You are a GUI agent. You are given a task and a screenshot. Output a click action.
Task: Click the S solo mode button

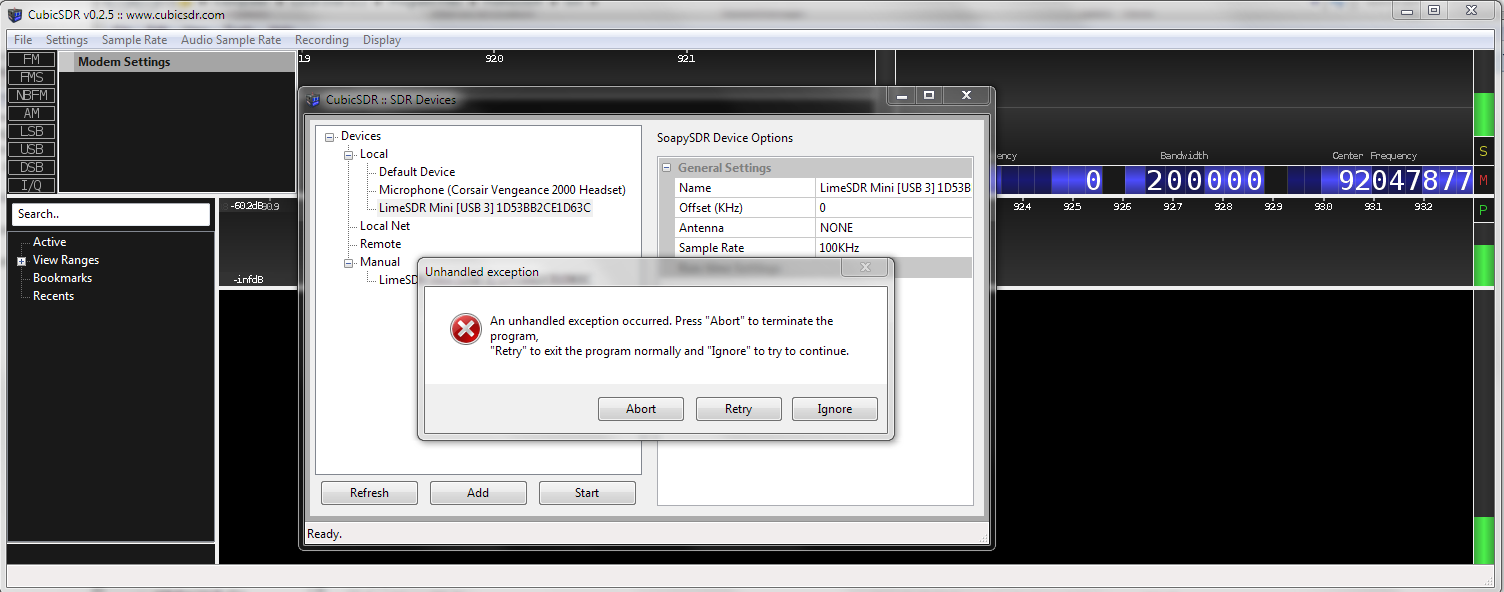[x=1483, y=152]
